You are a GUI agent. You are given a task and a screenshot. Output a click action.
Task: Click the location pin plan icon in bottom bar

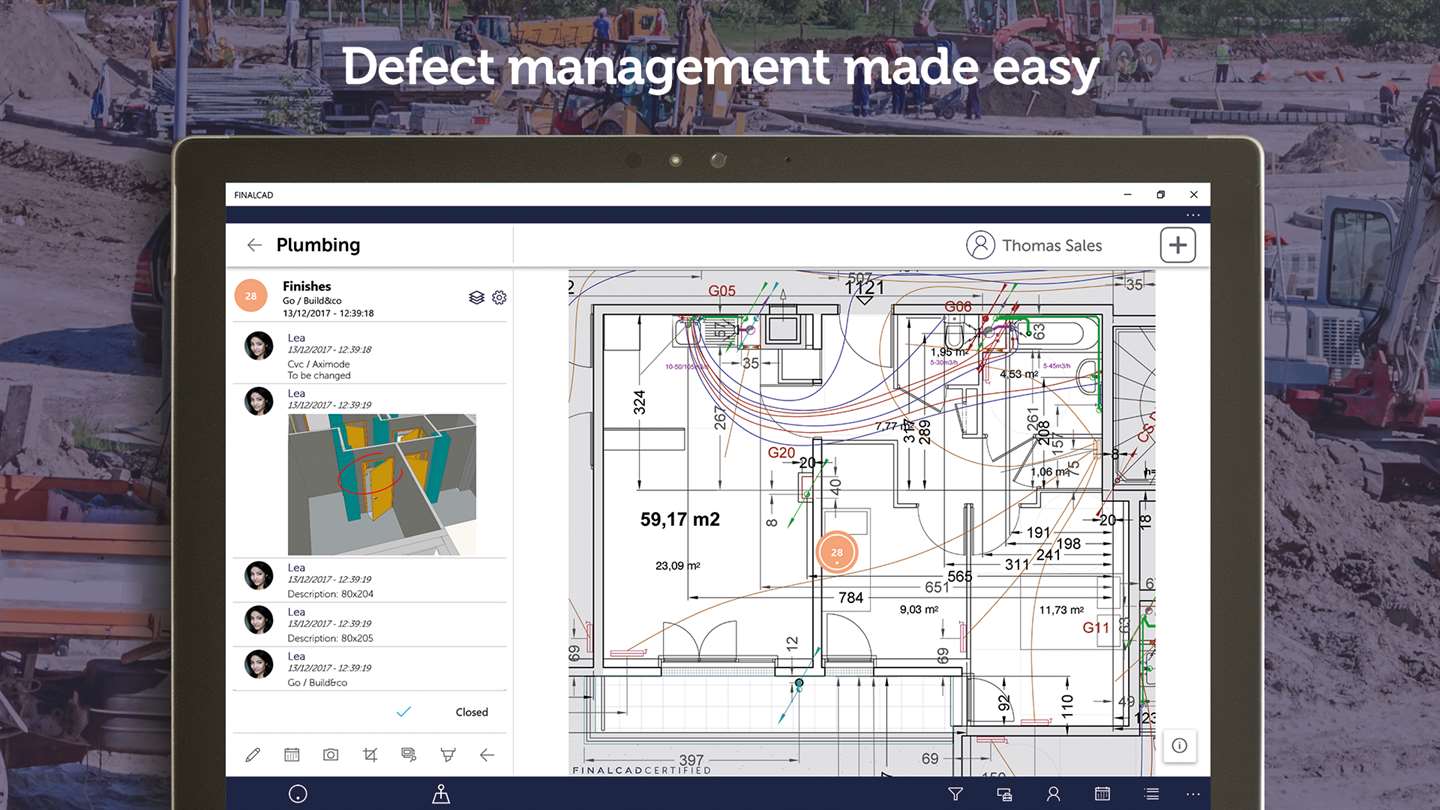coord(441,794)
